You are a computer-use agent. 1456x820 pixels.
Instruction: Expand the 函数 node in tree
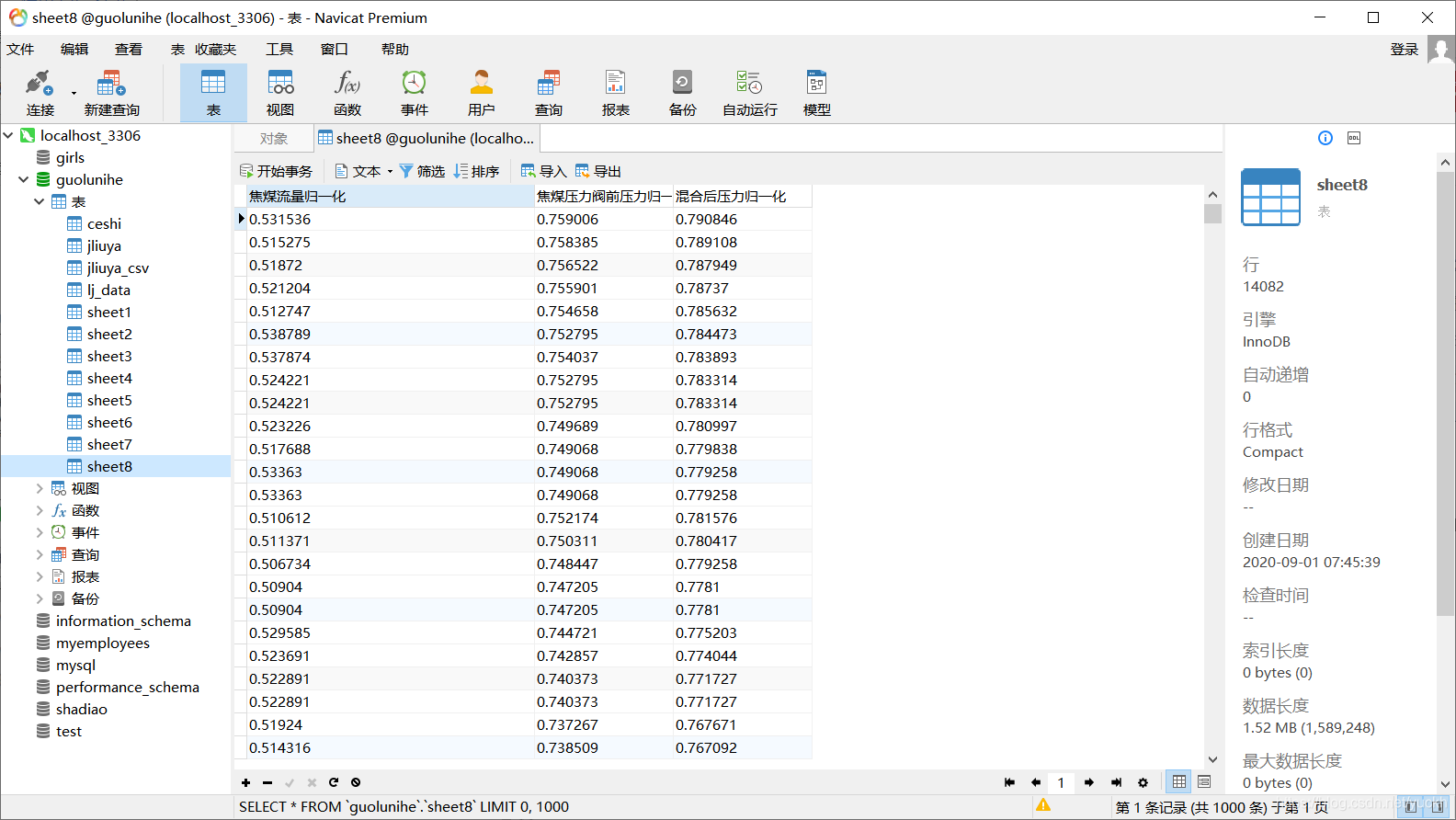tap(40, 510)
